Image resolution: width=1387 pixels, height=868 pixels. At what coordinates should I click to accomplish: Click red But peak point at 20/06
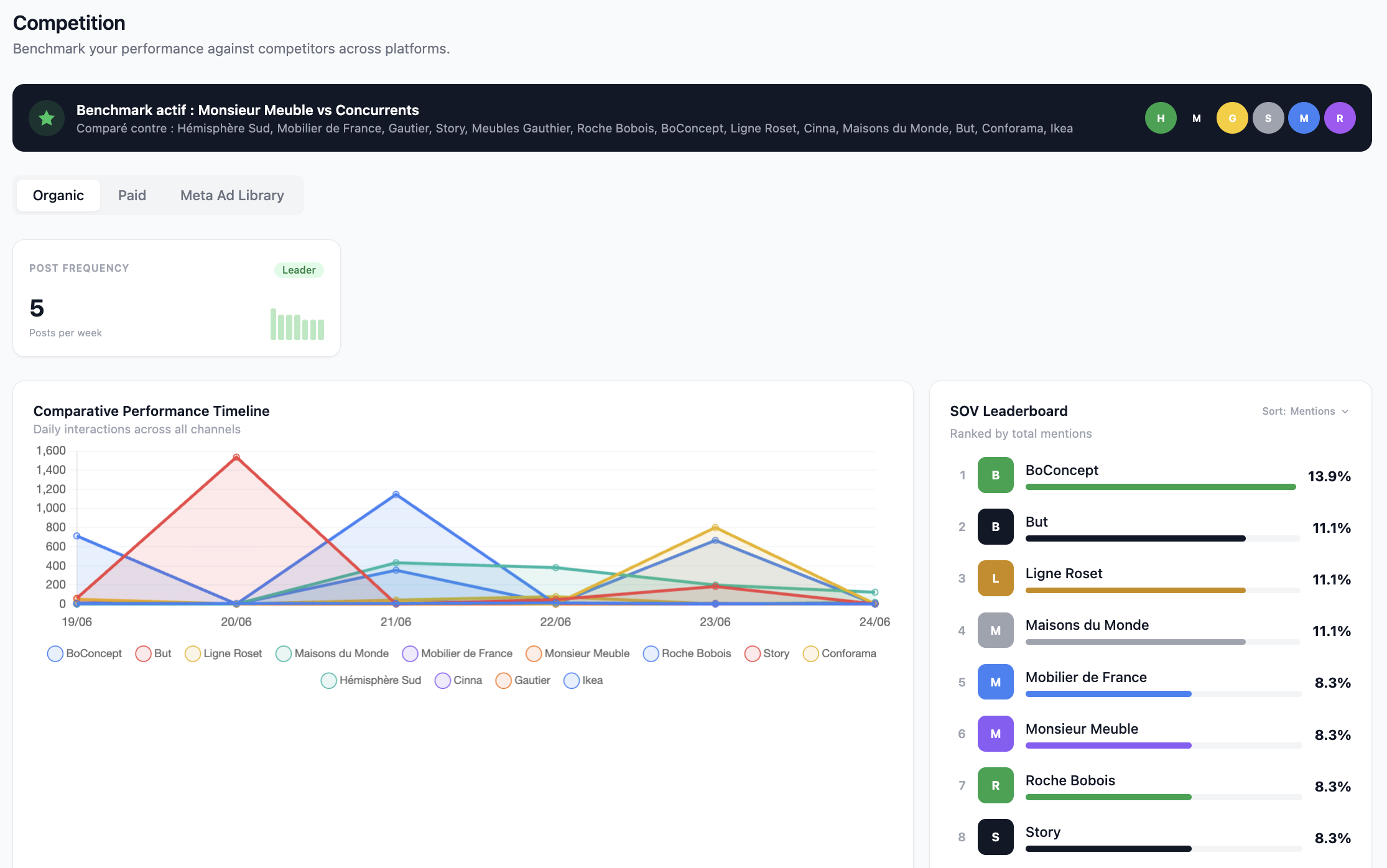pos(236,457)
